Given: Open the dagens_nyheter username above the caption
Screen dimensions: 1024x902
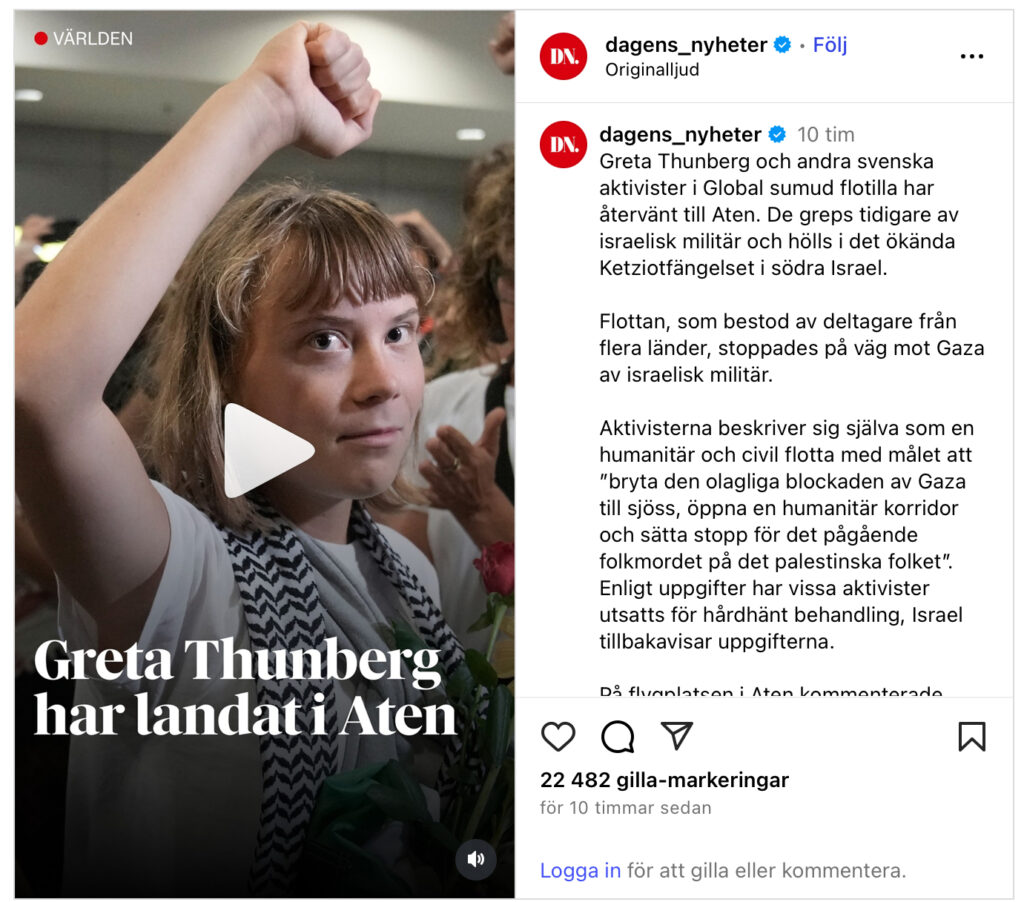Looking at the screenshot, I should (680, 135).
